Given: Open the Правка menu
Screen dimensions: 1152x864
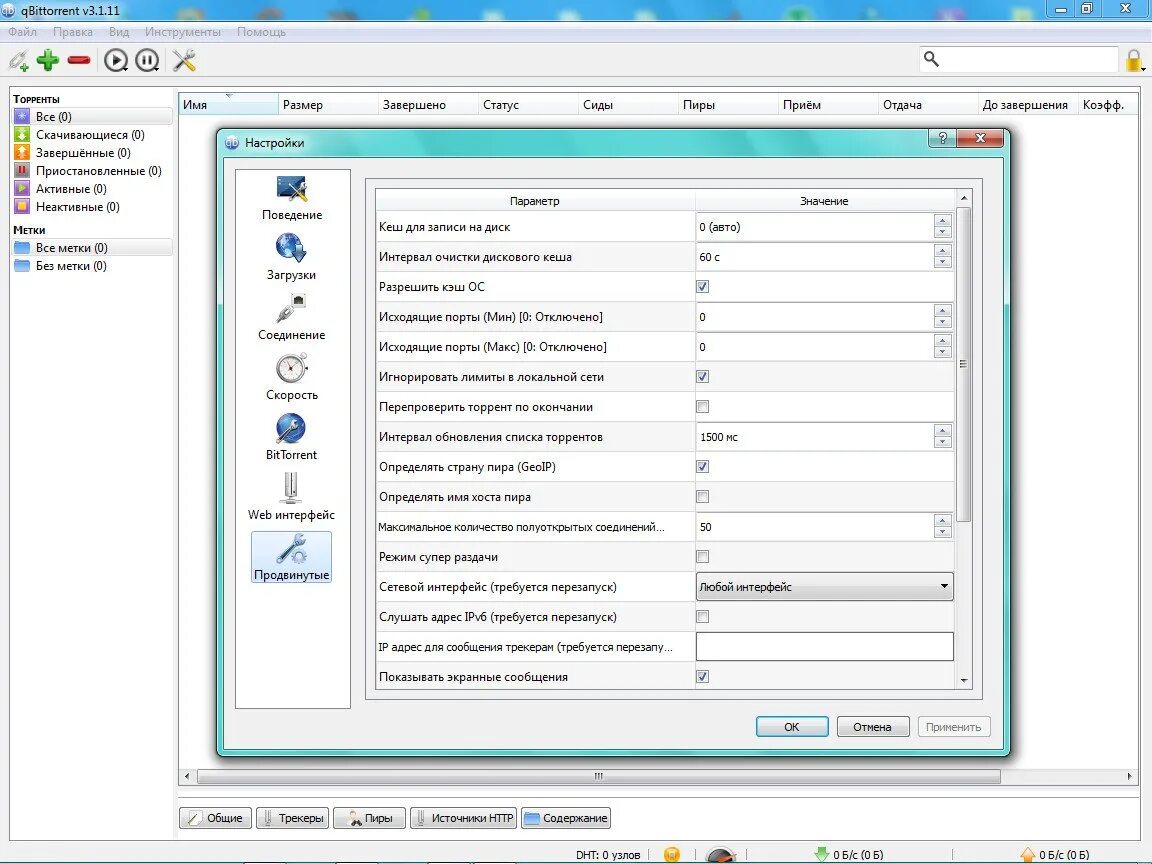Looking at the screenshot, I should 73,32.
